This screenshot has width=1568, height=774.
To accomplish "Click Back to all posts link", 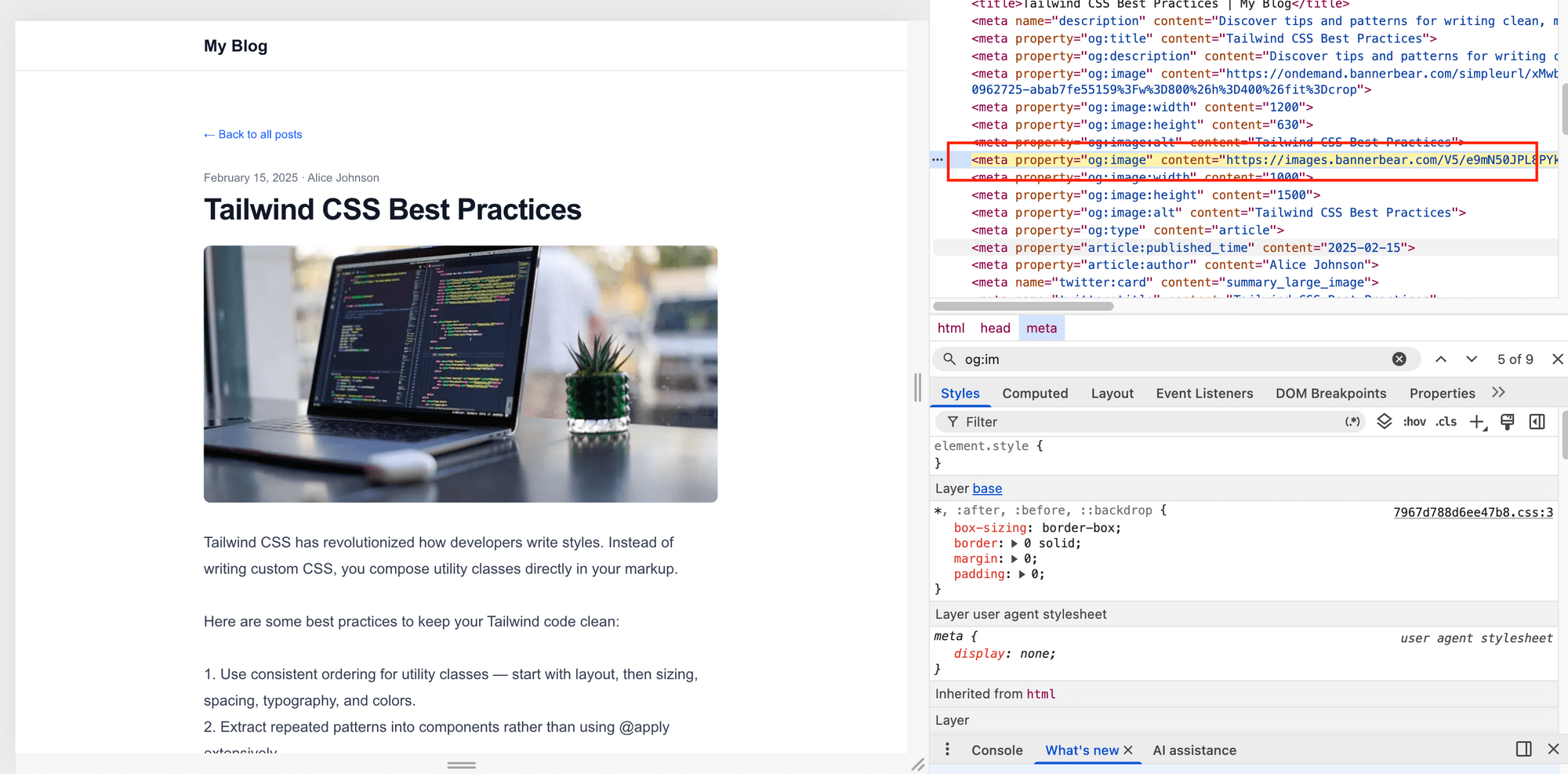I will pyautogui.click(x=252, y=135).
